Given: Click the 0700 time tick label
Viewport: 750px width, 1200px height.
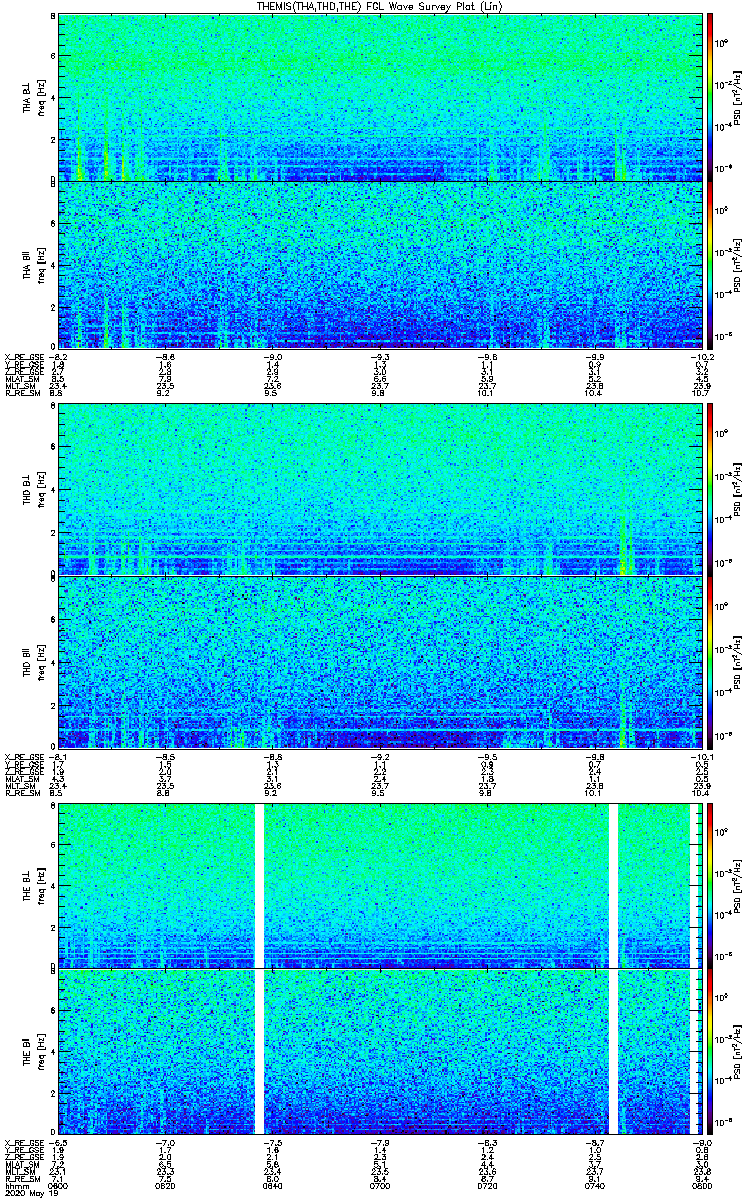Looking at the screenshot, I should pyautogui.click(x=378, y=1186).
